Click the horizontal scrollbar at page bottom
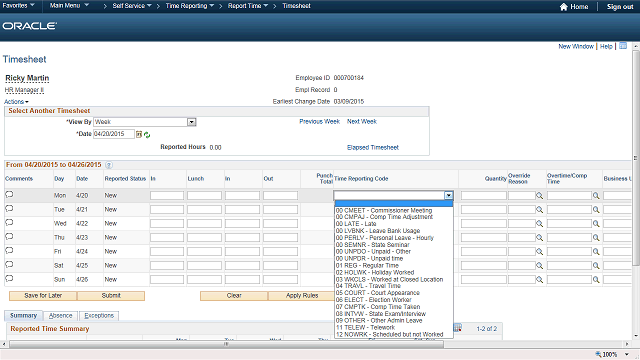This screenshot has width=640, height=360. [226, 344]
